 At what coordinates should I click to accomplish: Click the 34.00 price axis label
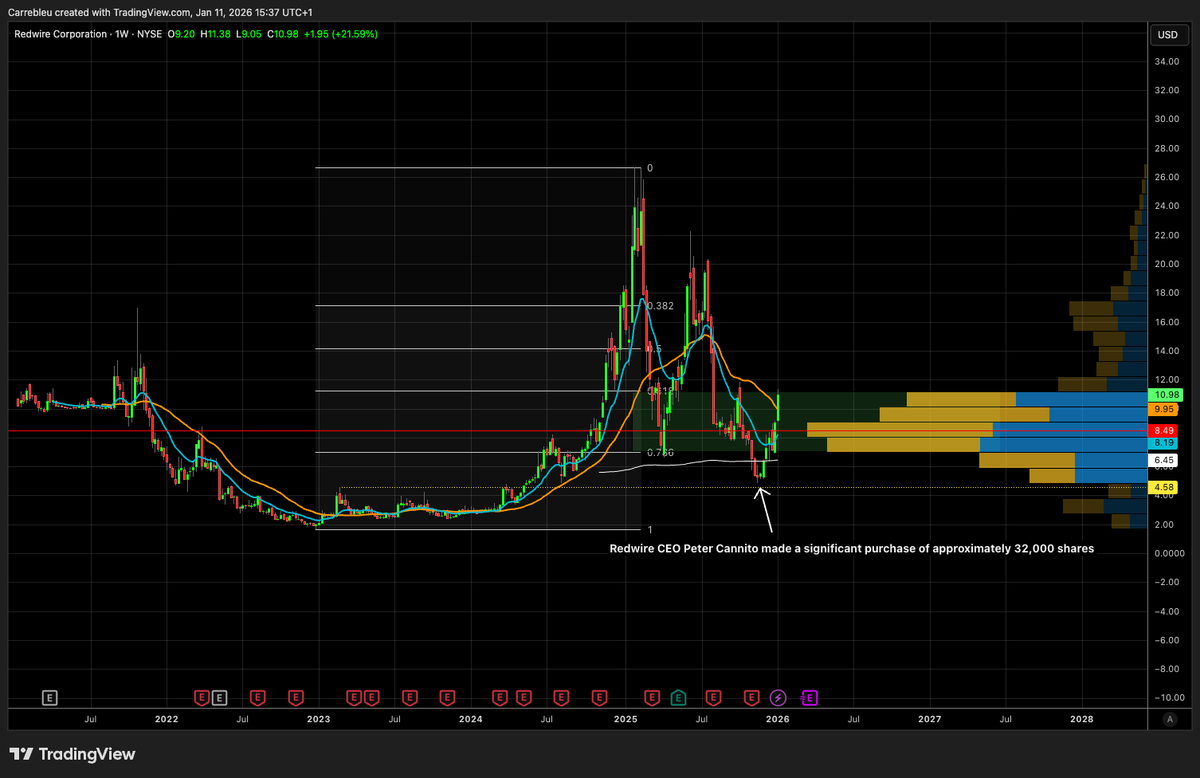coord(1167,61)
